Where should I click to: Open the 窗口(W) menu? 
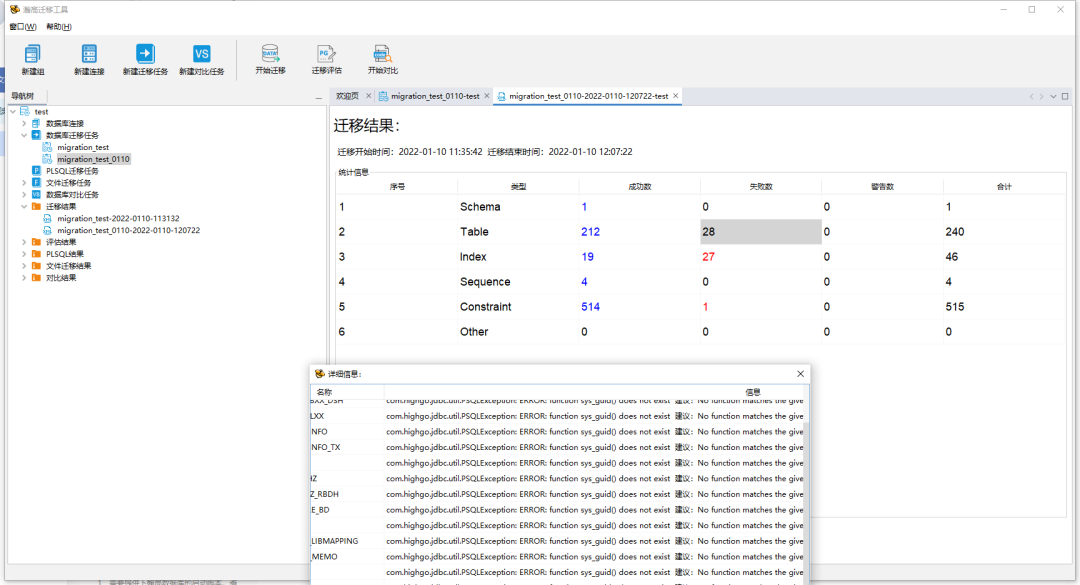coord(23,27)
